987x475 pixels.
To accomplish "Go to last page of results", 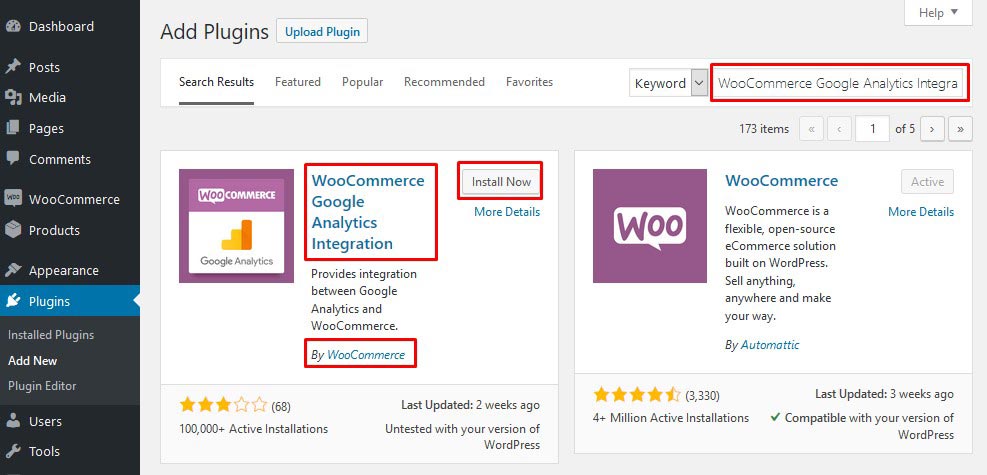I will tap(961, 129).
